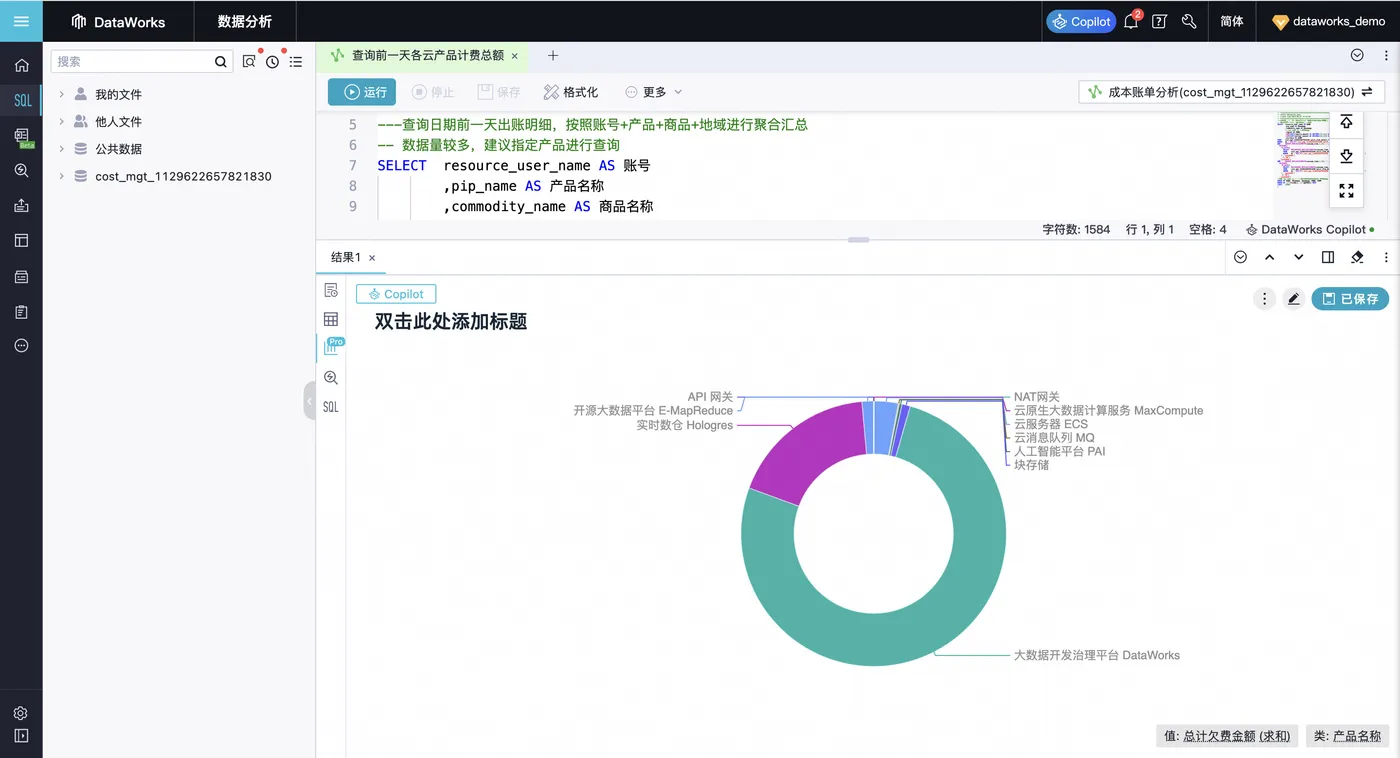1400x758 pixels.
Task: Show the SQL view icon in results panel
Action: [x=331, y=407]
